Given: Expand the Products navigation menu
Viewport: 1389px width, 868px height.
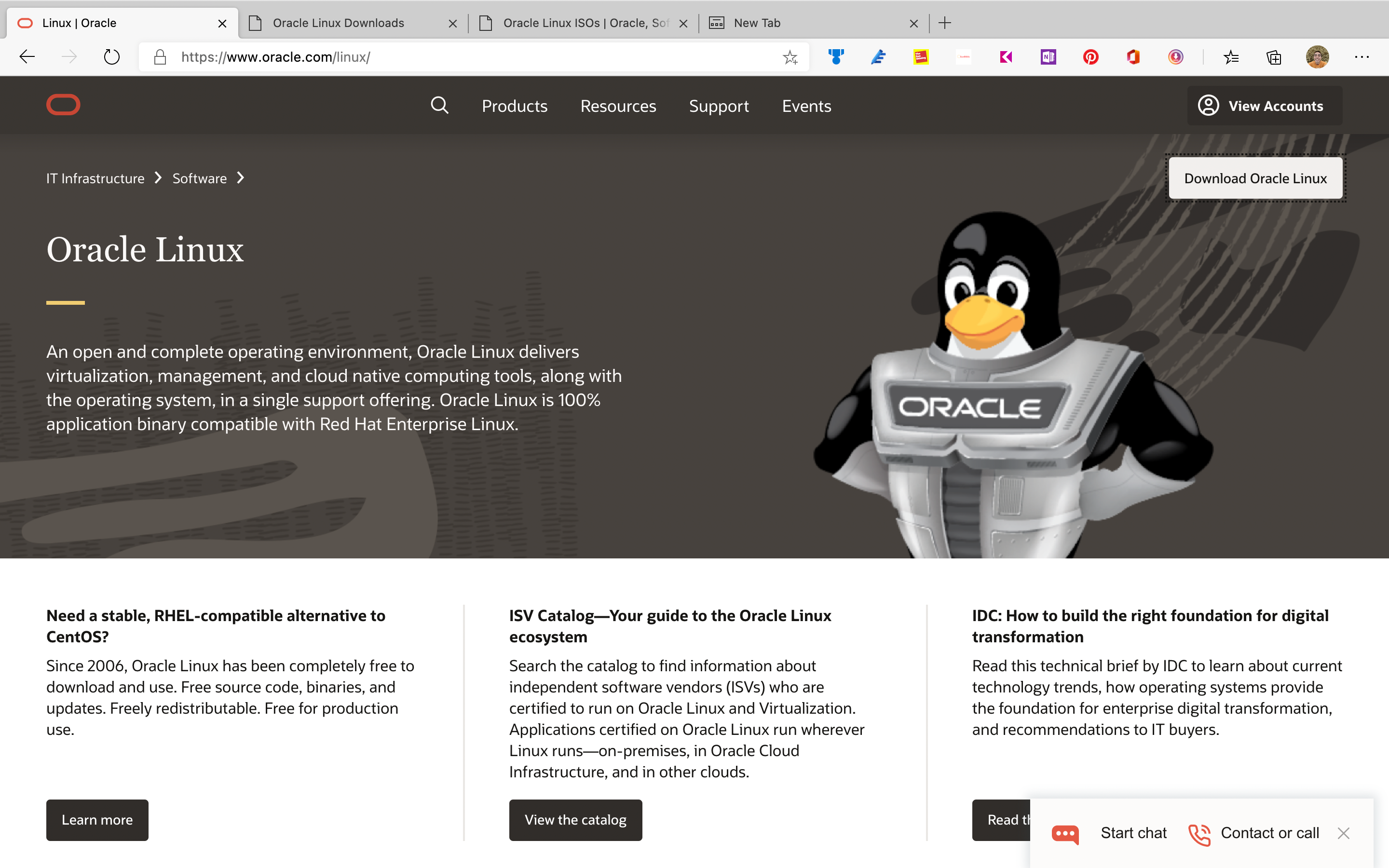Looking at the screenshot, I should click(514, 106).
